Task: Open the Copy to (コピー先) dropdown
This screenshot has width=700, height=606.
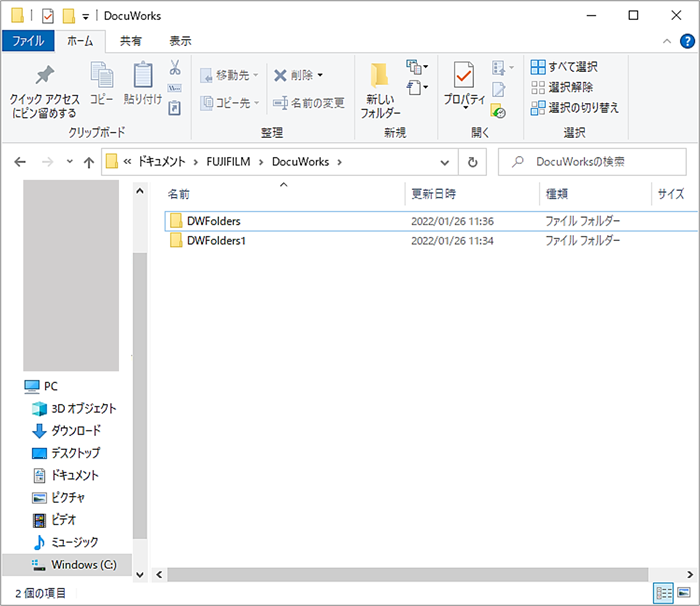Action: (229, 103)
